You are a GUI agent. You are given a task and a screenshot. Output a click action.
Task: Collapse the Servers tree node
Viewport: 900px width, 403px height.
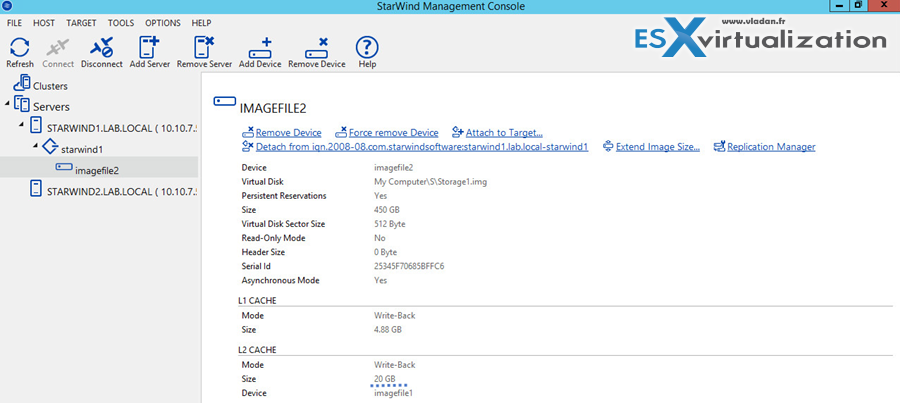(7, 104)
